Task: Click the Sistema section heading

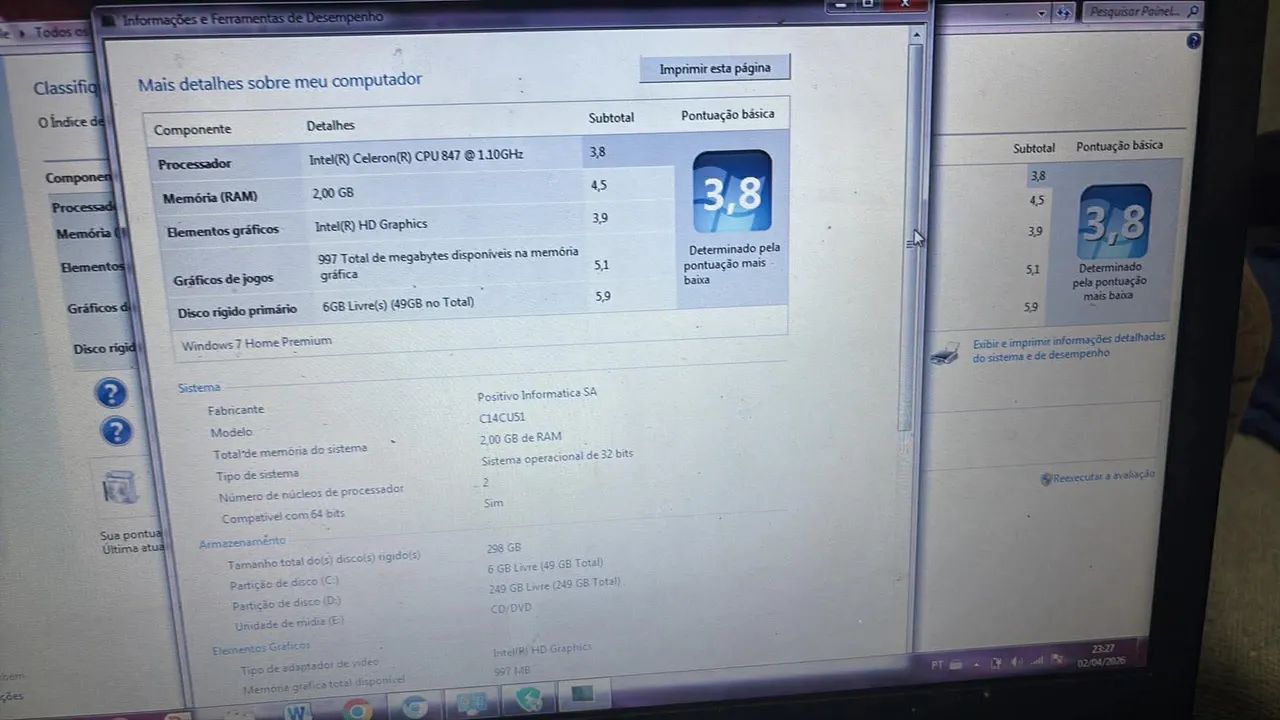Action: point(199,387)
